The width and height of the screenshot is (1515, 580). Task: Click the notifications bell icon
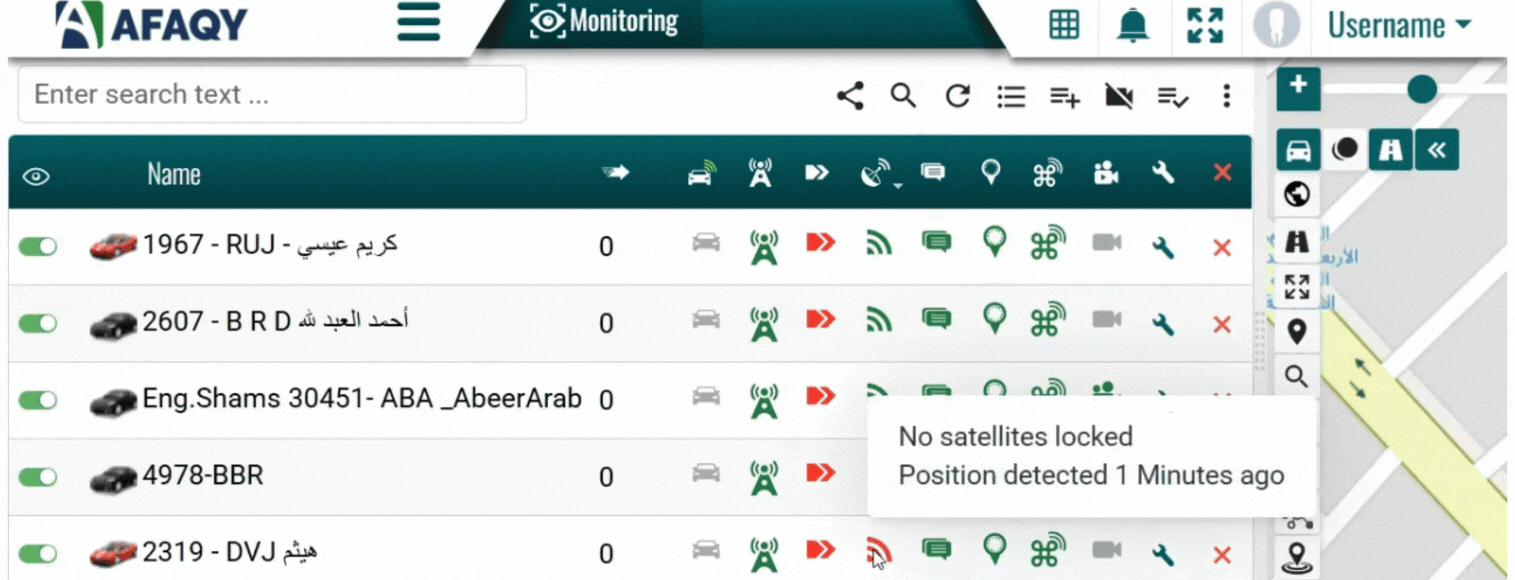(x=1132, y=26)
